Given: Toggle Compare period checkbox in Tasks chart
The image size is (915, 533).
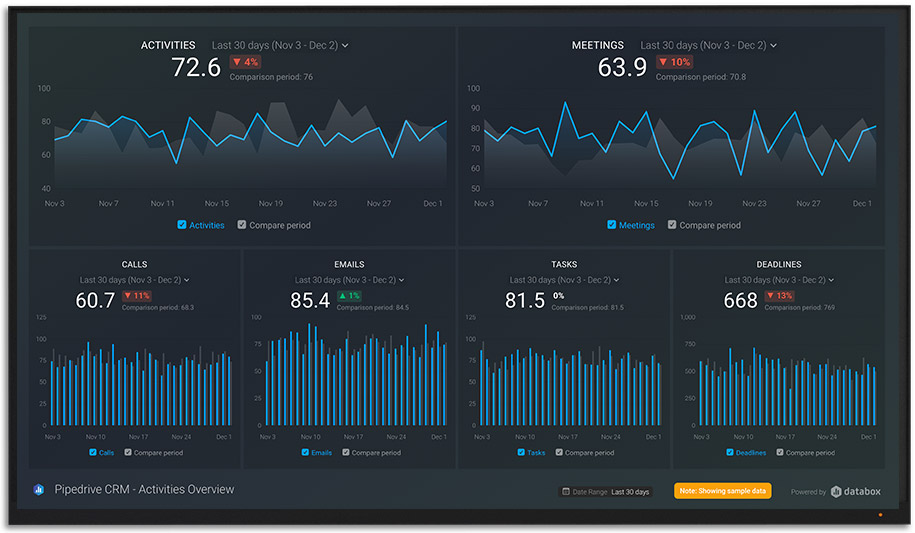Looking at the screenshot, I should pyautogui.click(x=559, y=452).
